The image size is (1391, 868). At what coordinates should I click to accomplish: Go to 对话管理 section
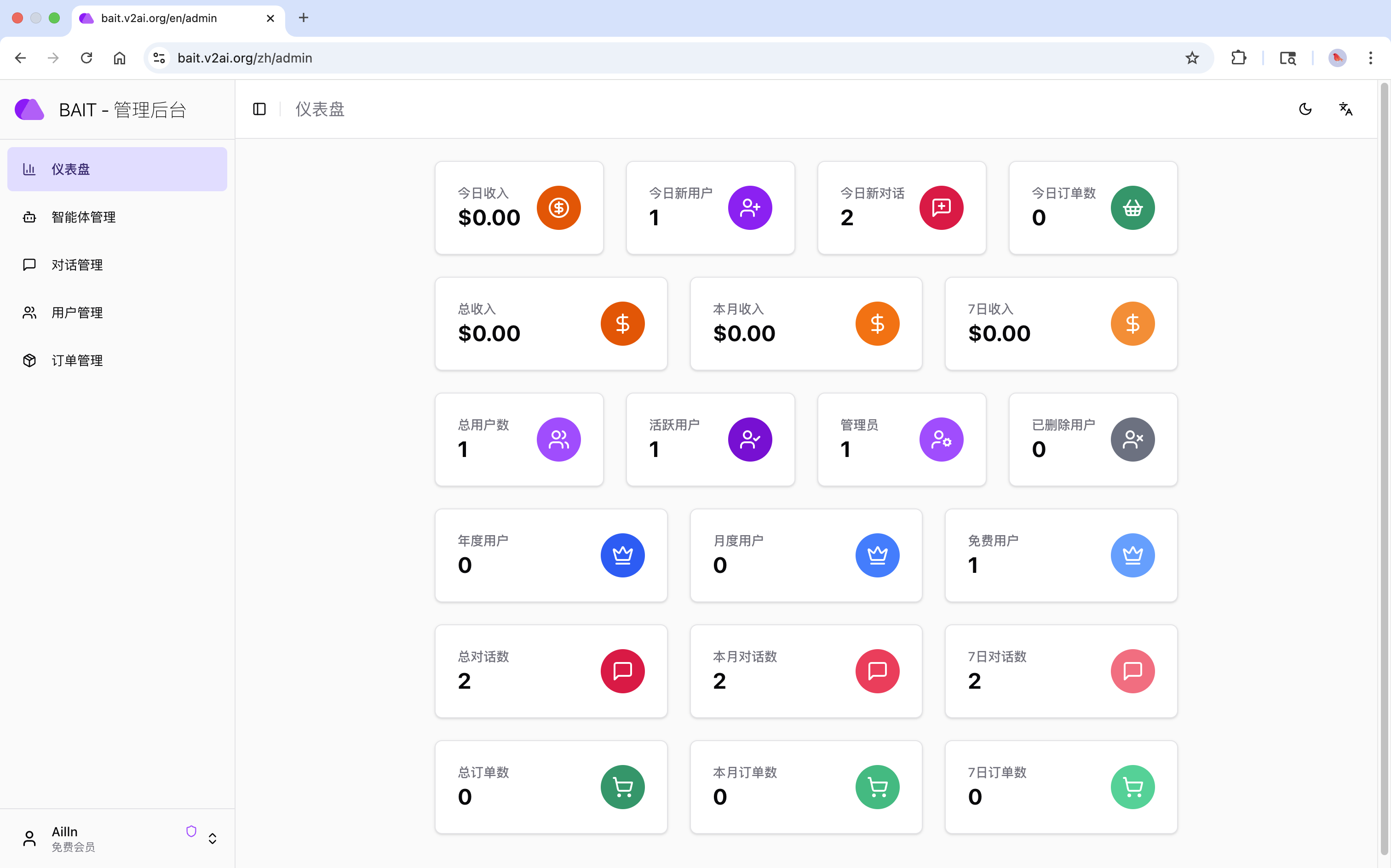77,265
